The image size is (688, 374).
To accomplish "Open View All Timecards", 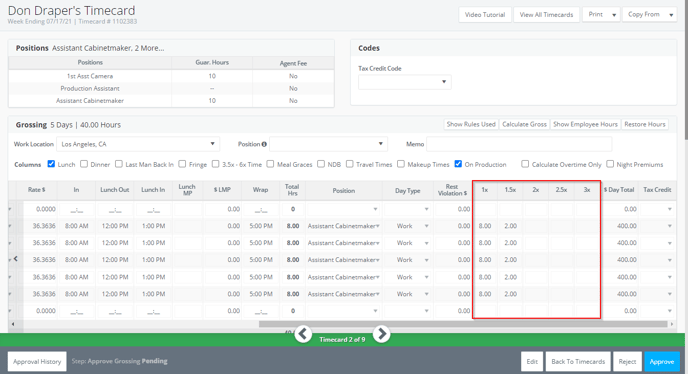I will [546, 14].
